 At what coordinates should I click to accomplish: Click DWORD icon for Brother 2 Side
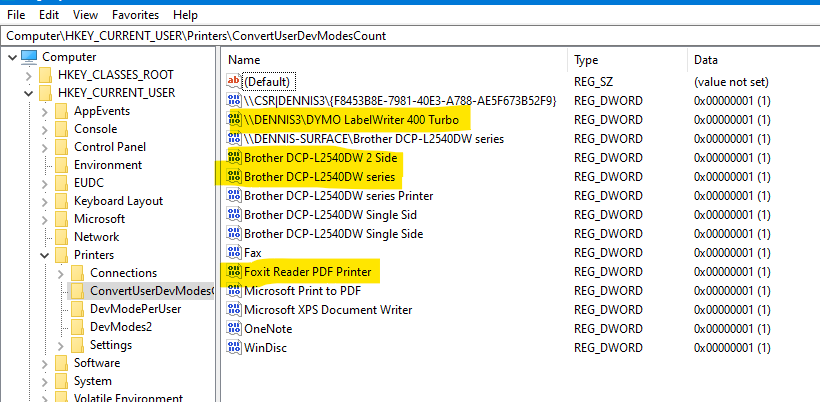pyautogui.click(x=233, y=157)
